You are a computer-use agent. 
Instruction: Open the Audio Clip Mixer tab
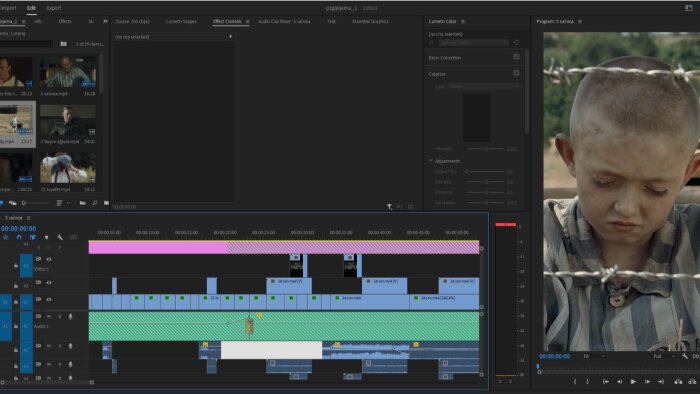pyautogui.click(x=284, y=21)
